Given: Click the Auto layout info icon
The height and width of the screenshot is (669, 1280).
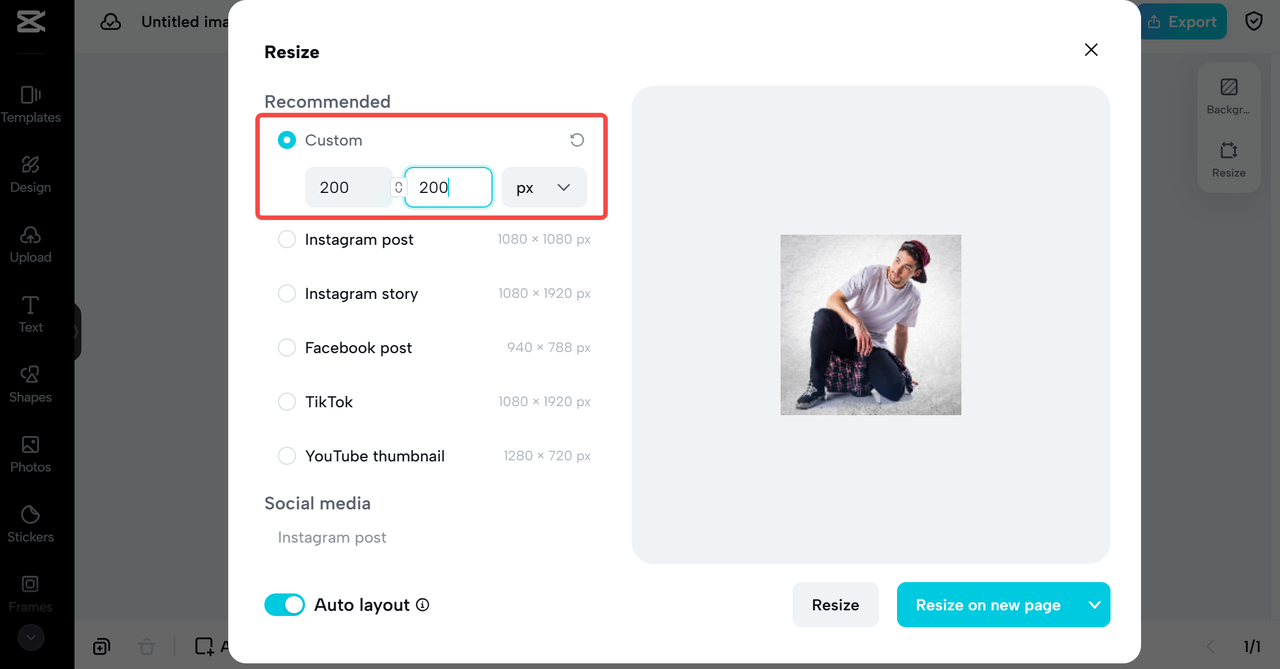Looking at the screenshot, I should [x=422, y=605].
